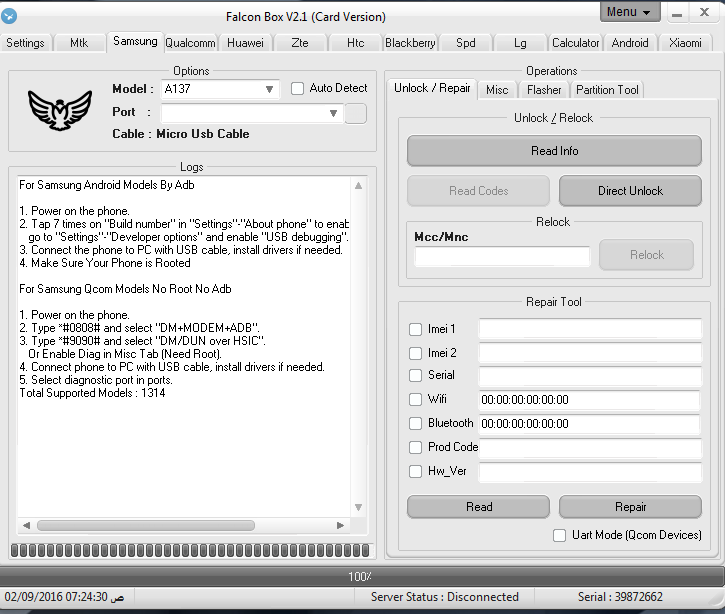Viewport: 725px width, 614px height.
Task: Click the Read Codes button
Action: tap(479, 191)
